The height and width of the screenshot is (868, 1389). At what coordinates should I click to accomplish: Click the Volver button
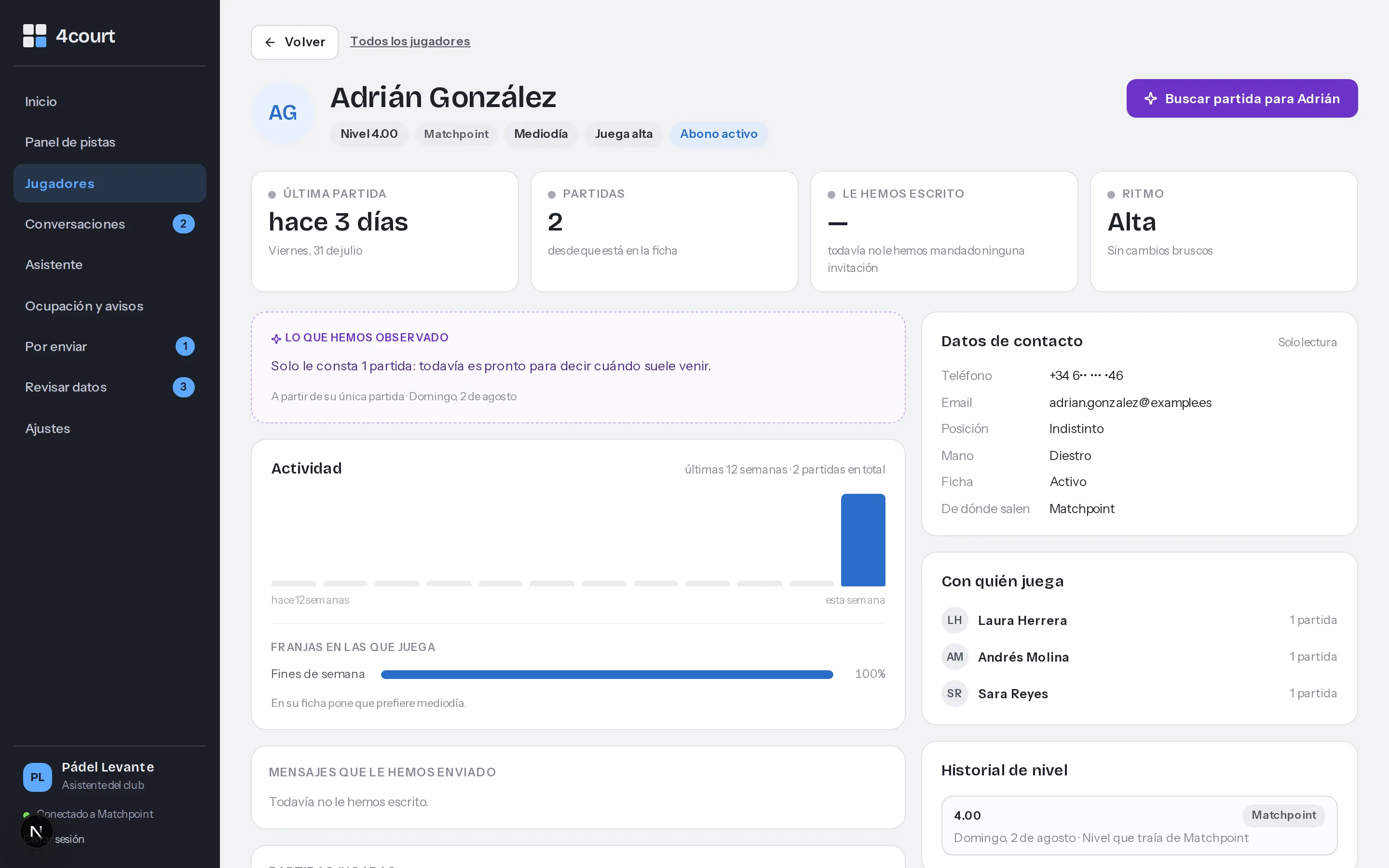[295, 42]
